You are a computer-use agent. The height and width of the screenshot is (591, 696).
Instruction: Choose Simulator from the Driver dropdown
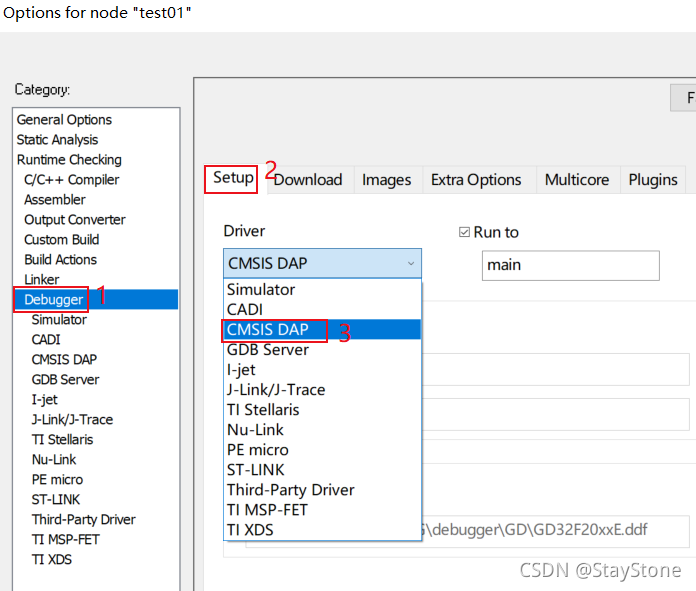pyautogui.click(x=322, y=290)
